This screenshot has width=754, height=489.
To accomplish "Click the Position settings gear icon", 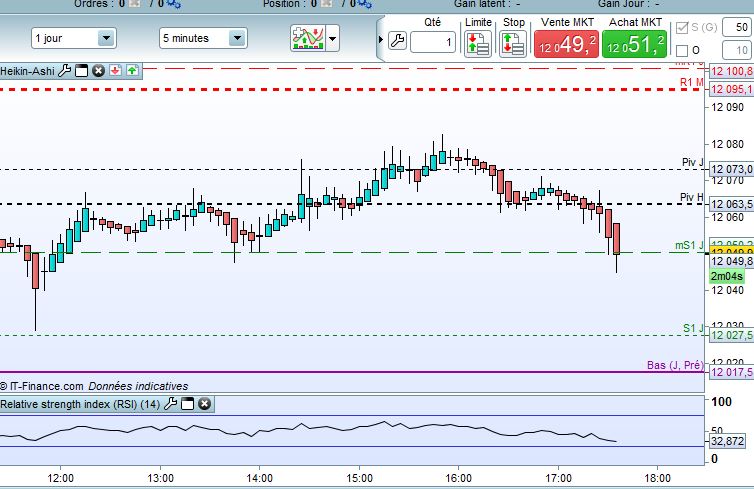I will coord(365,4).
